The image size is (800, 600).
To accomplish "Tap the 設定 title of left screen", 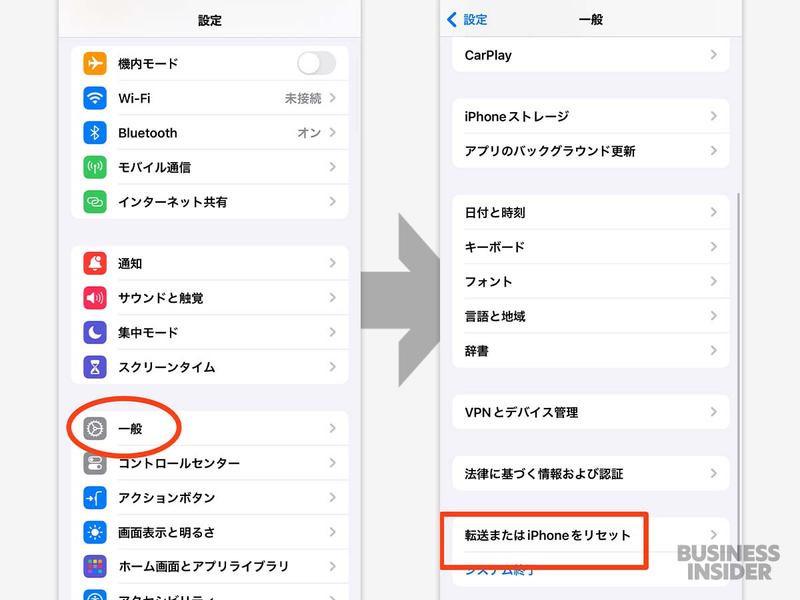I will coord(210,20).
